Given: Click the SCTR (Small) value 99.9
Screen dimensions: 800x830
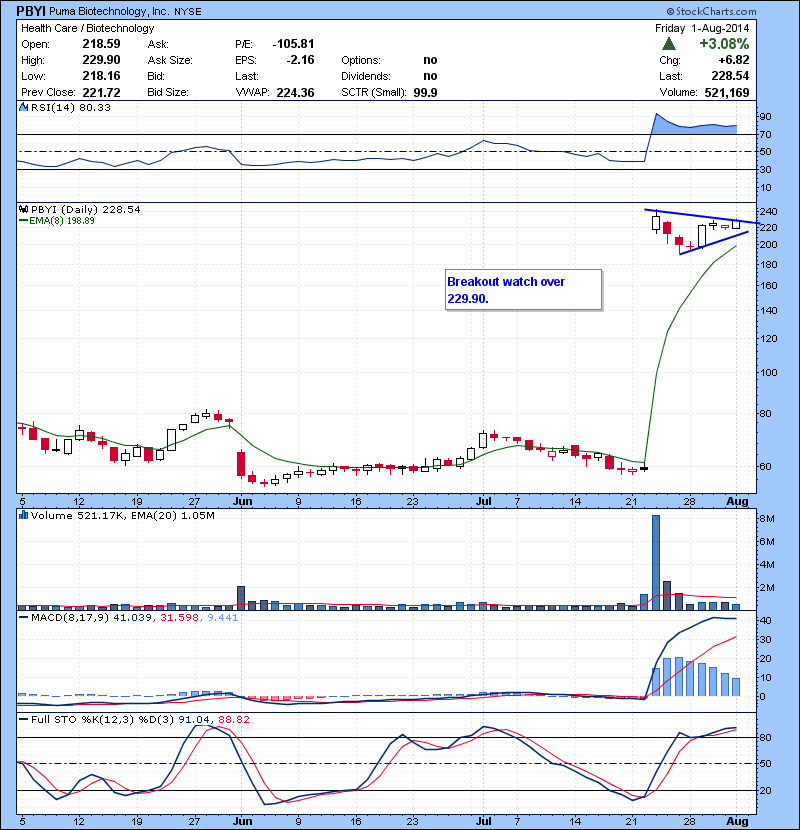Looking at the screenshot, I should pos(425,93).
